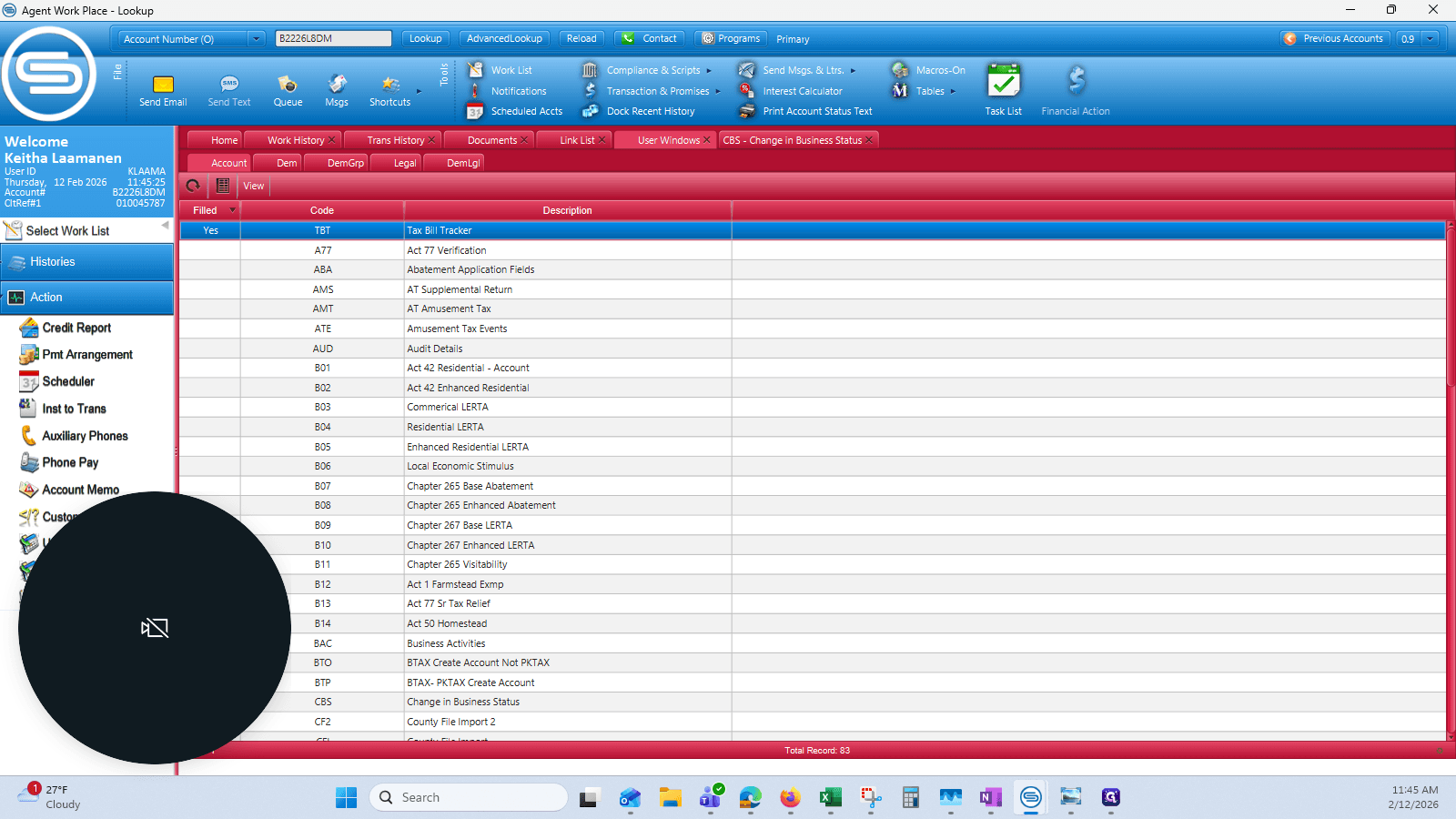
Task: Click the Send Email icon
Action: tap(163, 84)
